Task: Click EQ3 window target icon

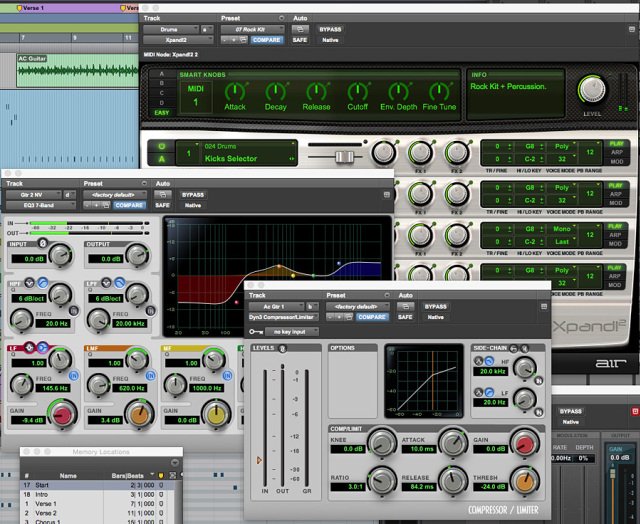Action: [387, 195]
